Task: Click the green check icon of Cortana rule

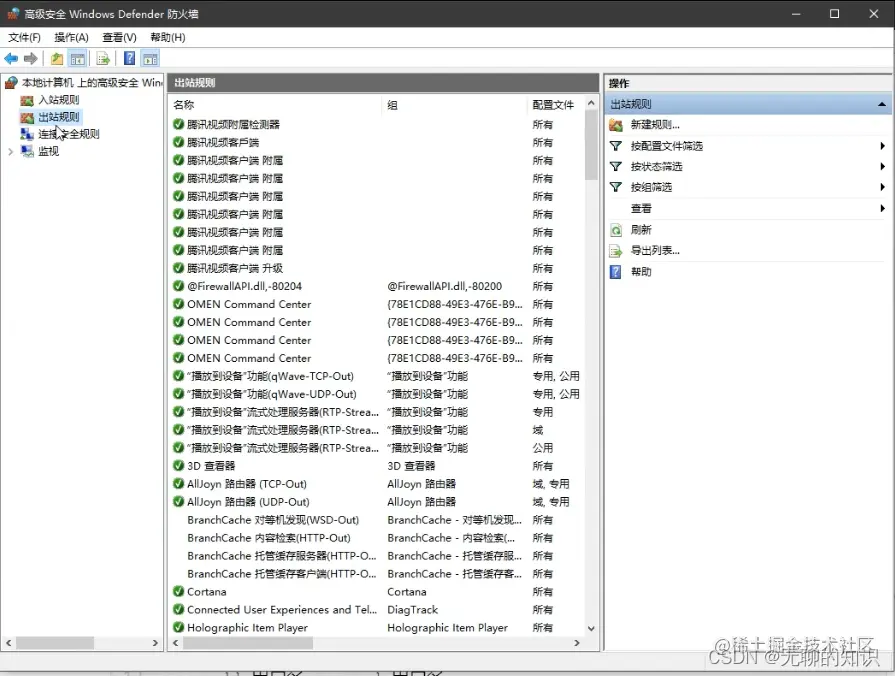Action: point(179,592)
